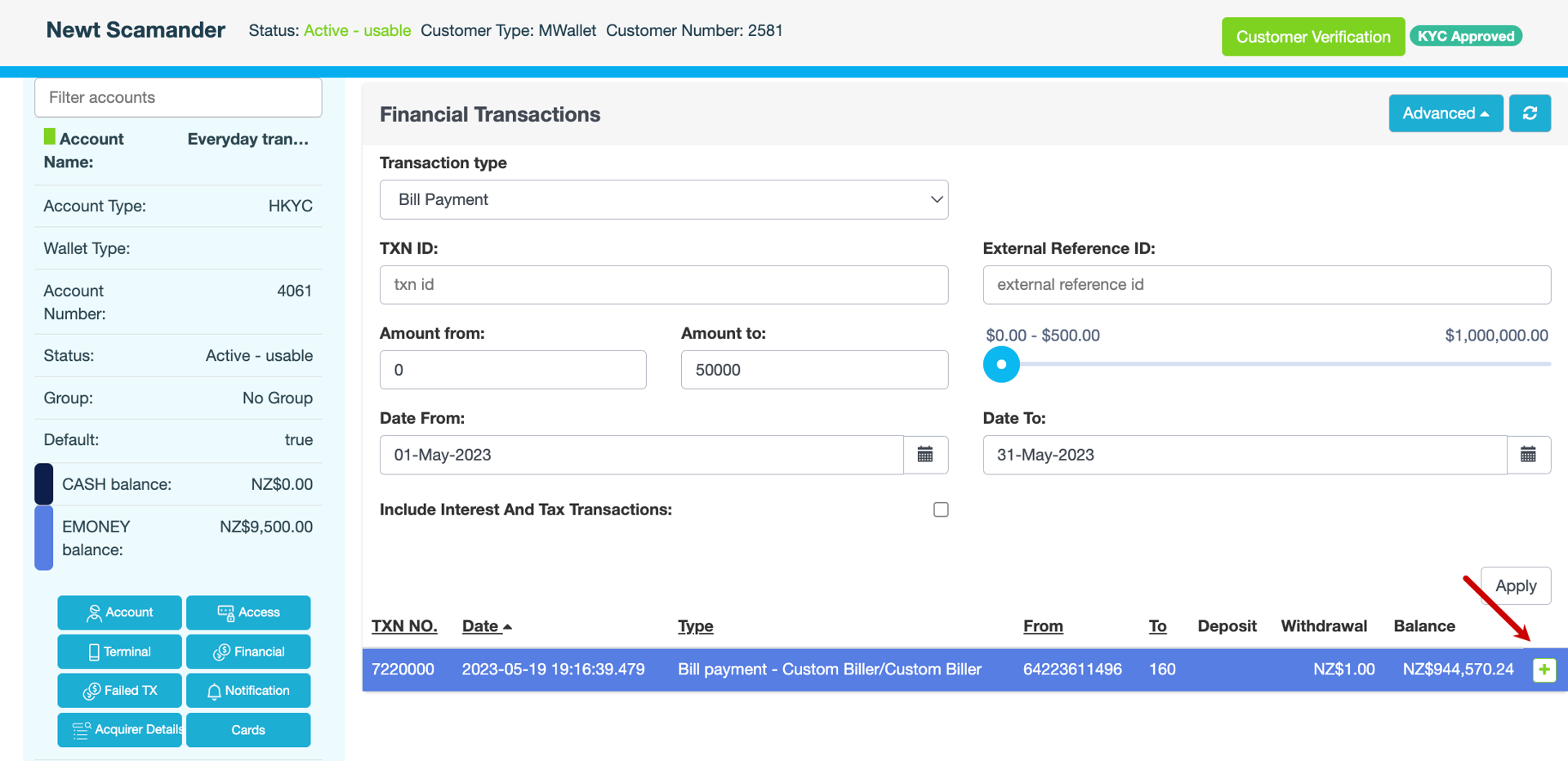1568x761 pixels.
Task: Open Acquirer Details section
Action: (x=119, y=730)
